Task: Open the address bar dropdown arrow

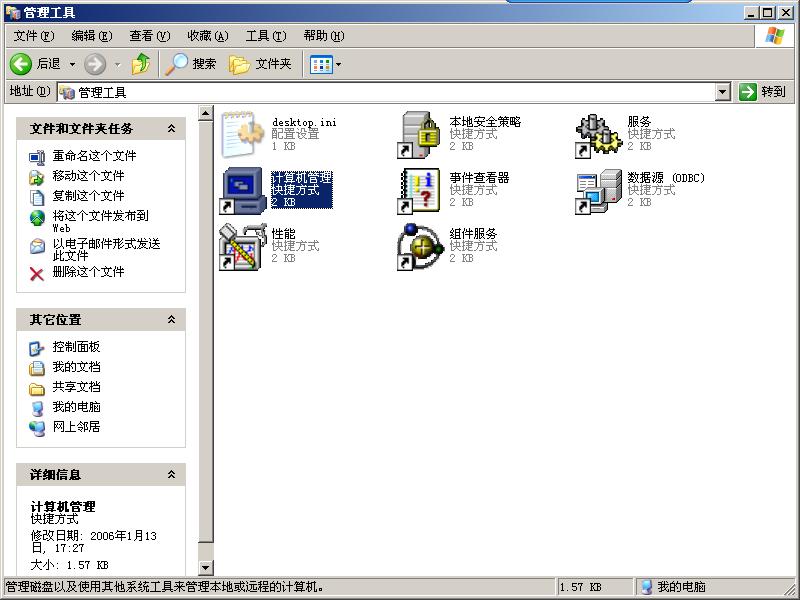Action: point(722,92)
